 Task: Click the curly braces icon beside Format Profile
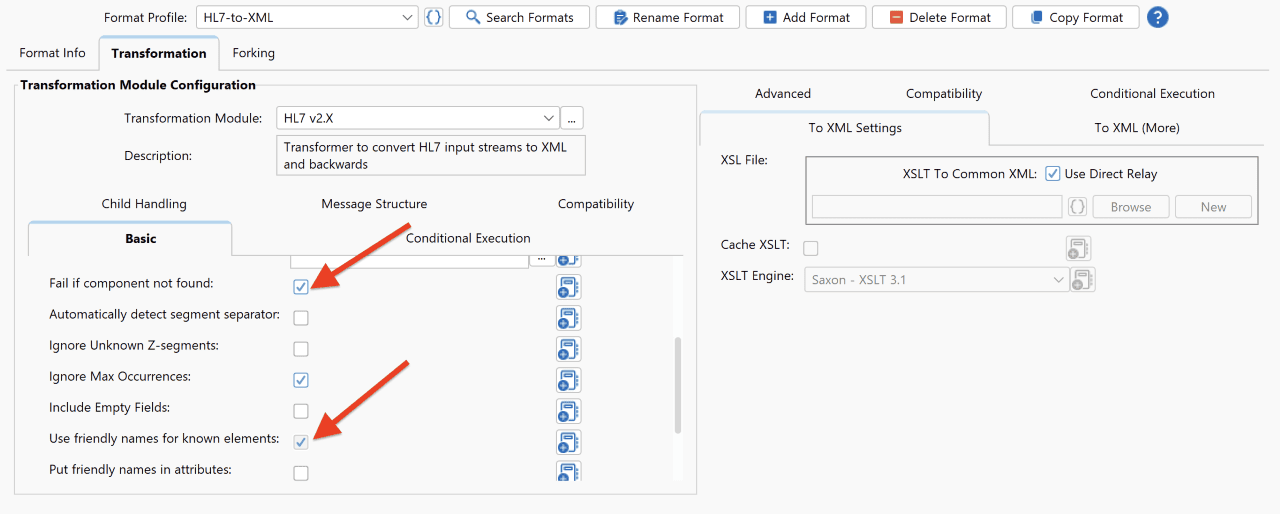433,17
